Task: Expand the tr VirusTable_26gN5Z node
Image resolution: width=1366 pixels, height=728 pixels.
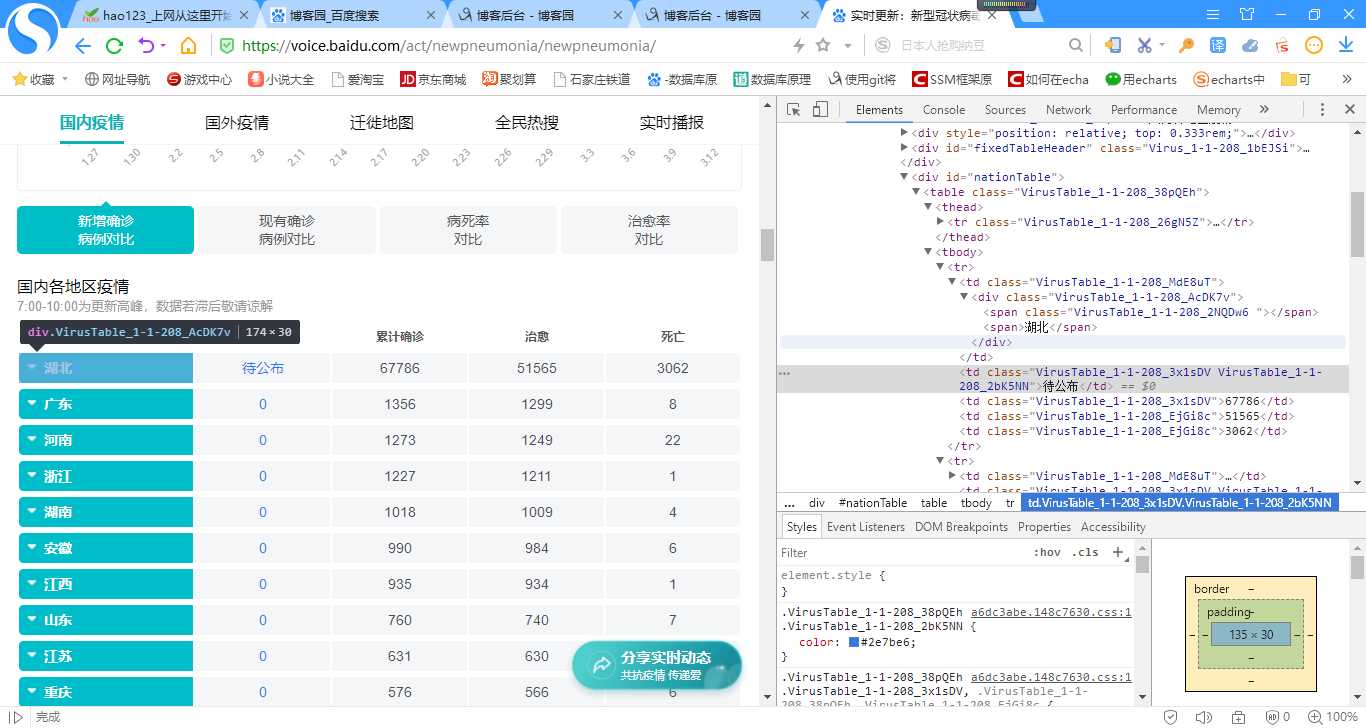Action: (940, 222)
